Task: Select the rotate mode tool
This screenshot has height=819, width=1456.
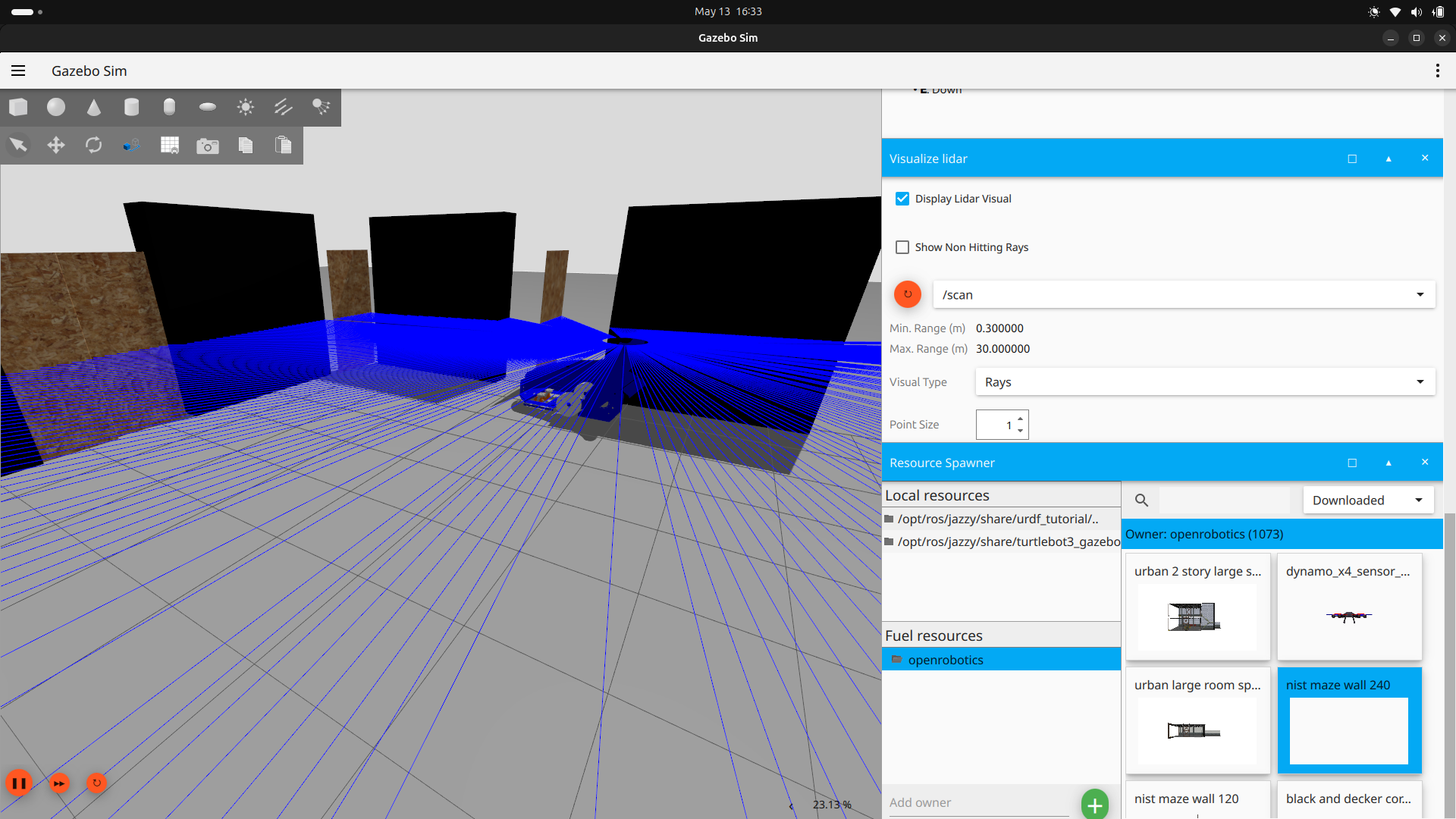Action: [94, 145]
